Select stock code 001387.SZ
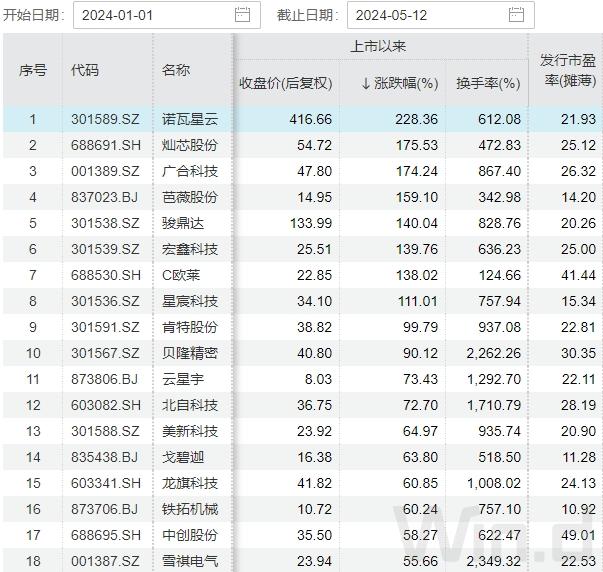Viewport: 603px width, 572px height. pos(105,561)
